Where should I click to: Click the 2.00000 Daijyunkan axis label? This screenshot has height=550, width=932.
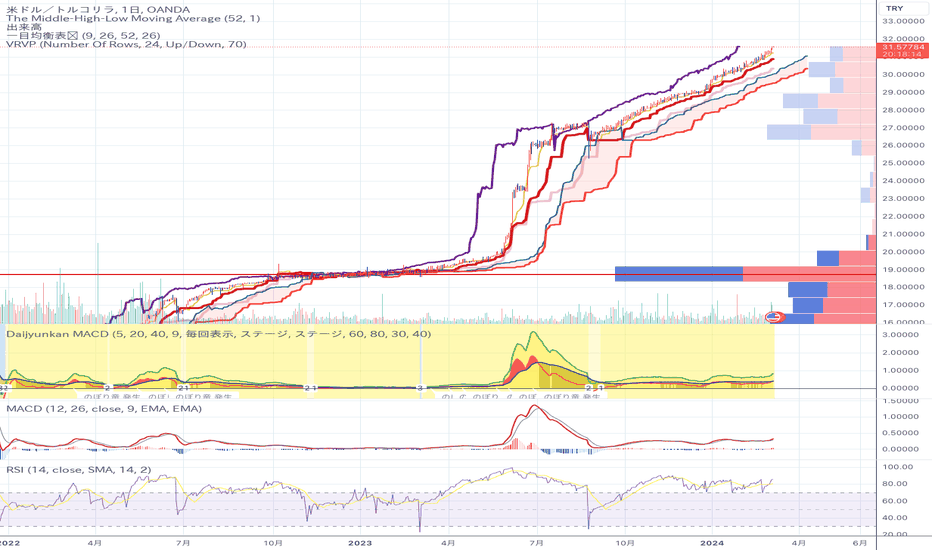900,353
